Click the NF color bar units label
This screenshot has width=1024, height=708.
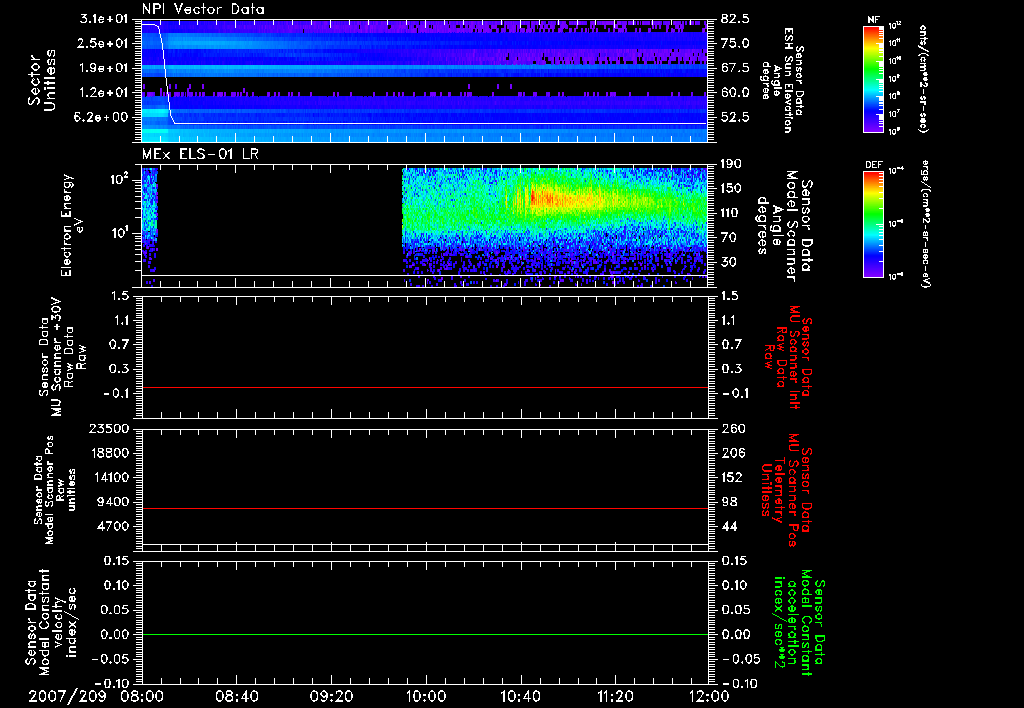pos(923,79)
